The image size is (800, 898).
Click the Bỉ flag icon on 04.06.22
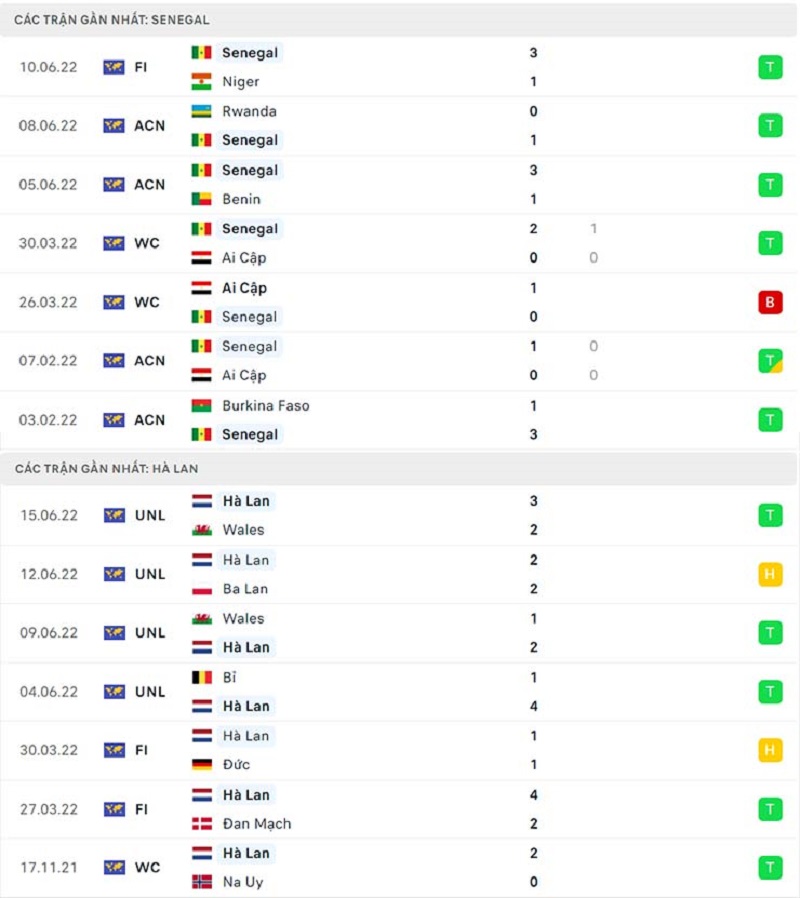tap(203, 676)
